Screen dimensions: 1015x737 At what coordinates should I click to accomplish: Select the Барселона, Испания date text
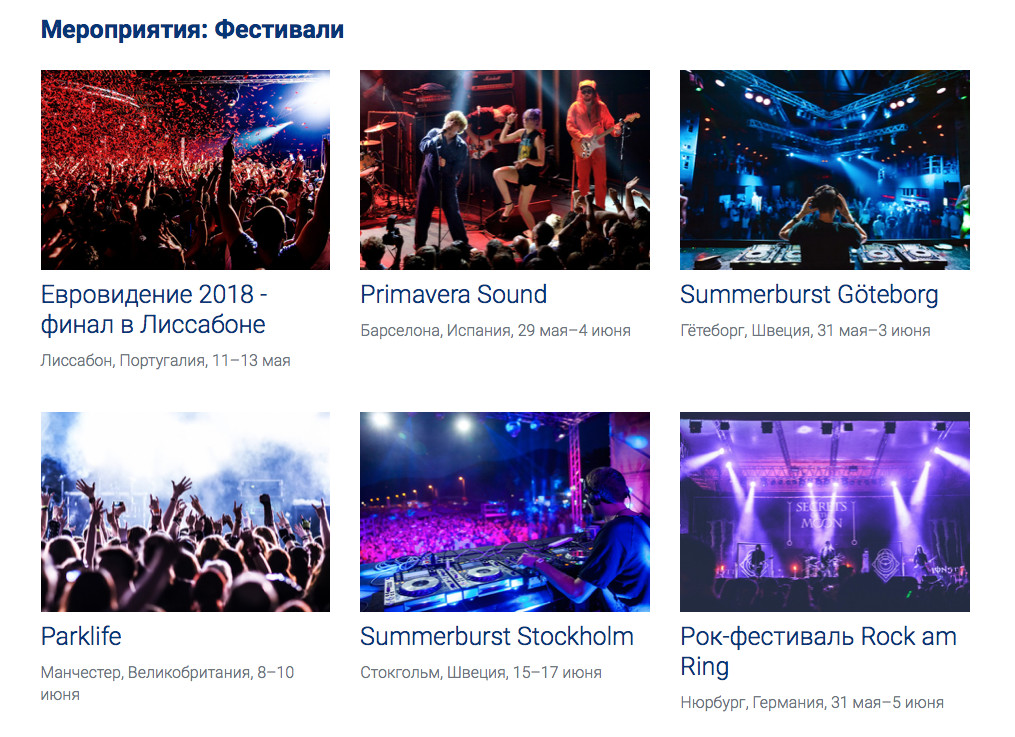click(495, 331)
